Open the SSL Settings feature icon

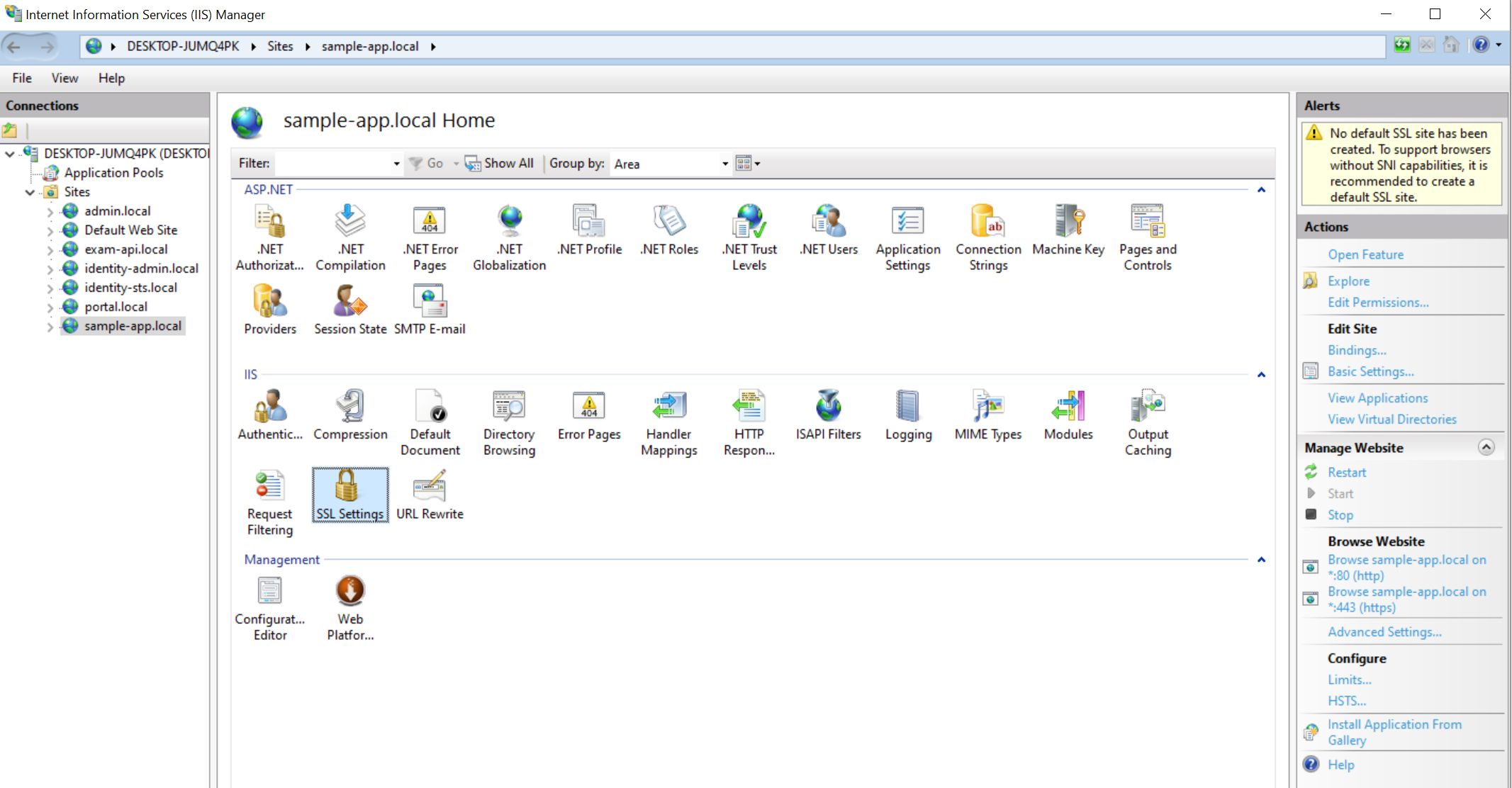(349, 493)
